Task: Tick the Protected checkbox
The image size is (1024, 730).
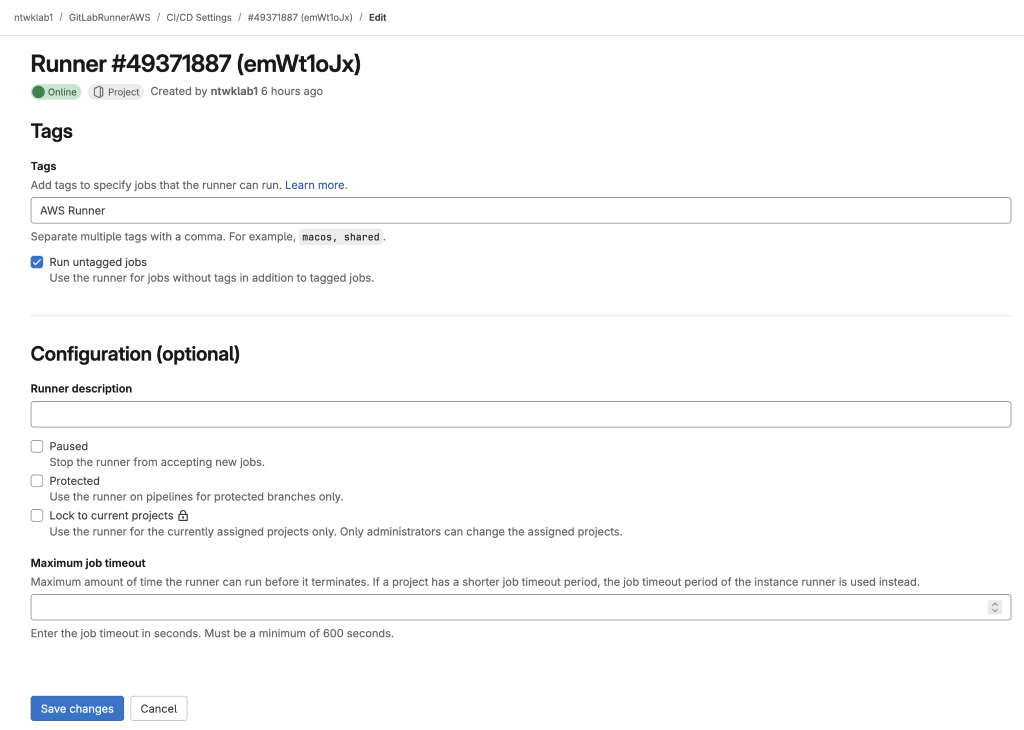Action: pos(37,481)
